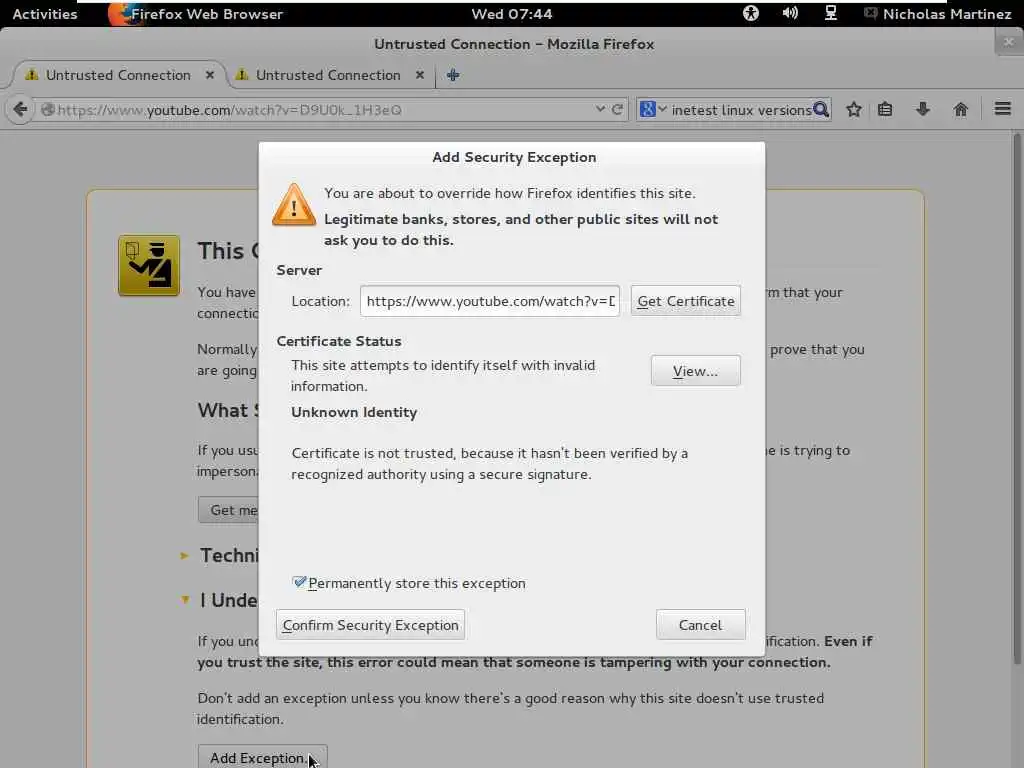The image size is (1024, 768).
Task: Open the accessibility menu icon
Action: [750, 13]
